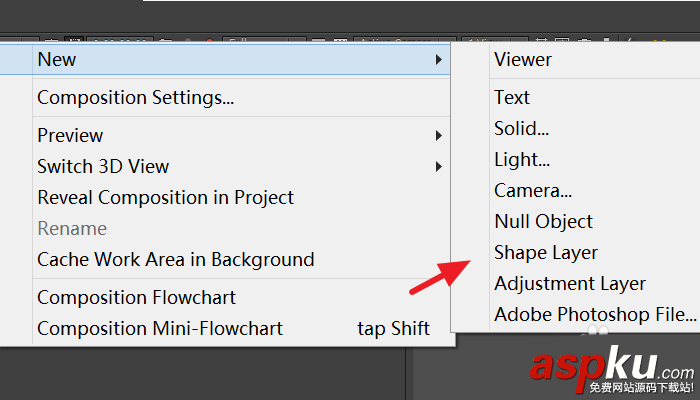The width and height of the screenshot is (700, 400).
Task: Open Composition Mini-Flowchart
Action: 160,328
